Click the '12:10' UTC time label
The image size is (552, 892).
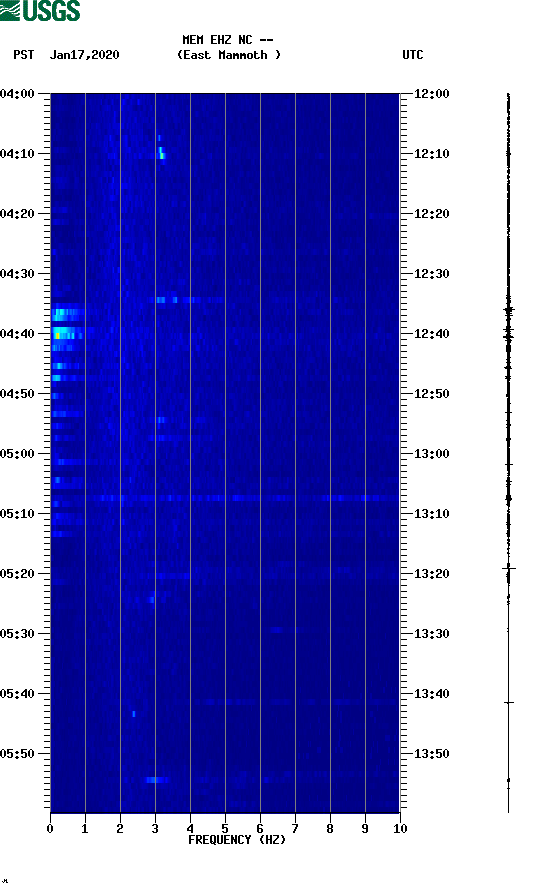[432, 154]
